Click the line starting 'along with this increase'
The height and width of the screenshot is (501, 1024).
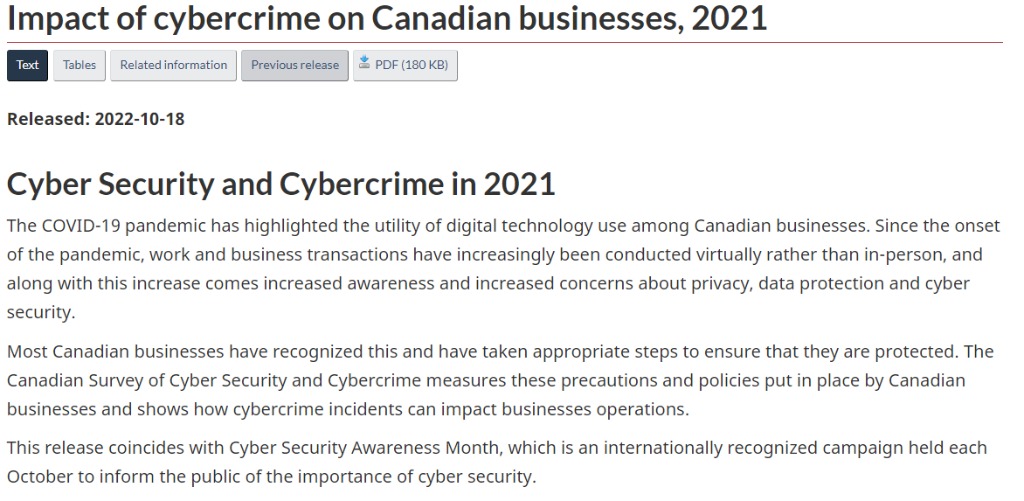pyautogui.click(x=488, y=284)
